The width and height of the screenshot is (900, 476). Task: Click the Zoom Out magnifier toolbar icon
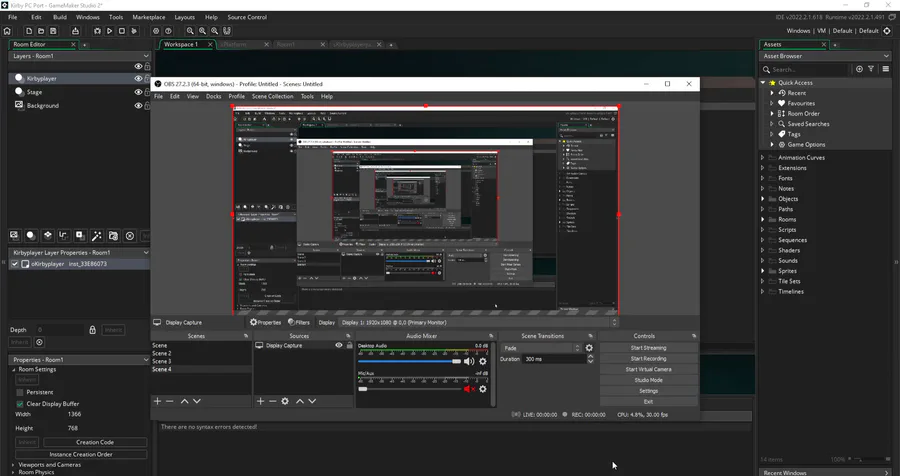pos(190,31)
